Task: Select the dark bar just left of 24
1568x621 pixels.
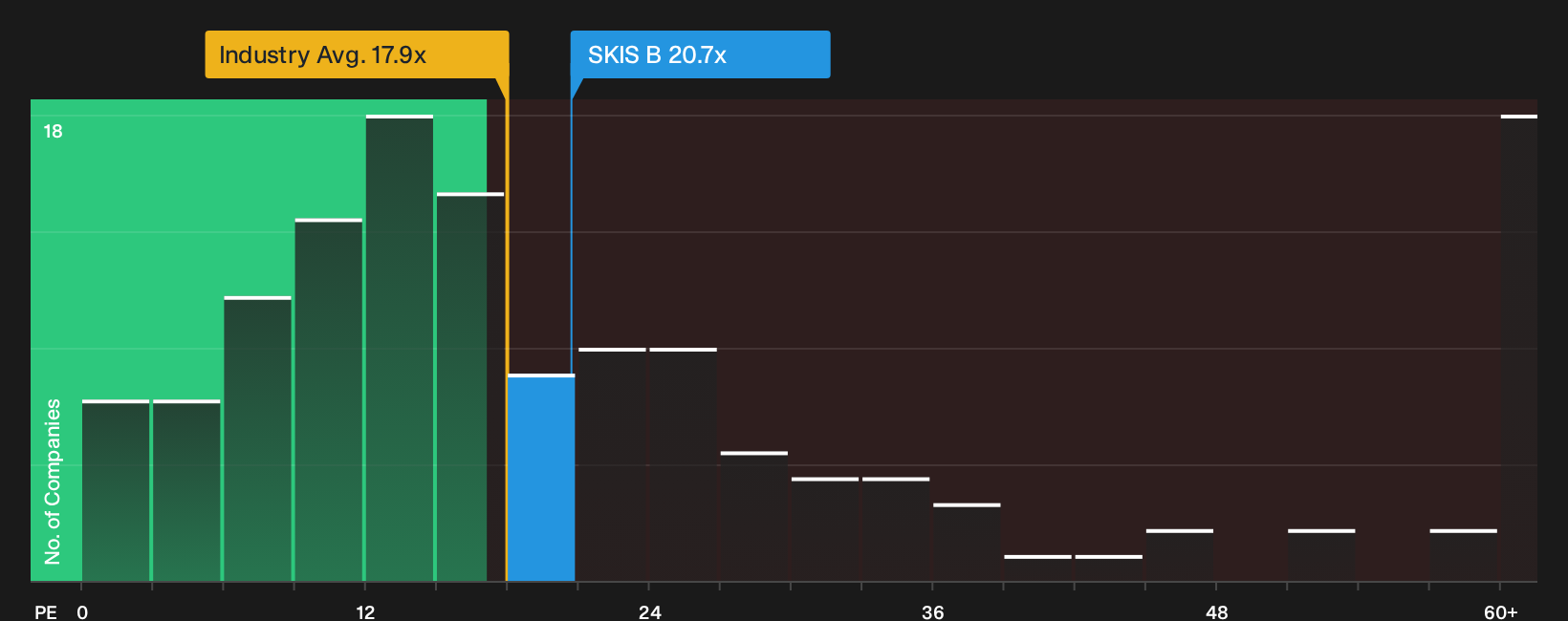Action: [x=612, y=464]
